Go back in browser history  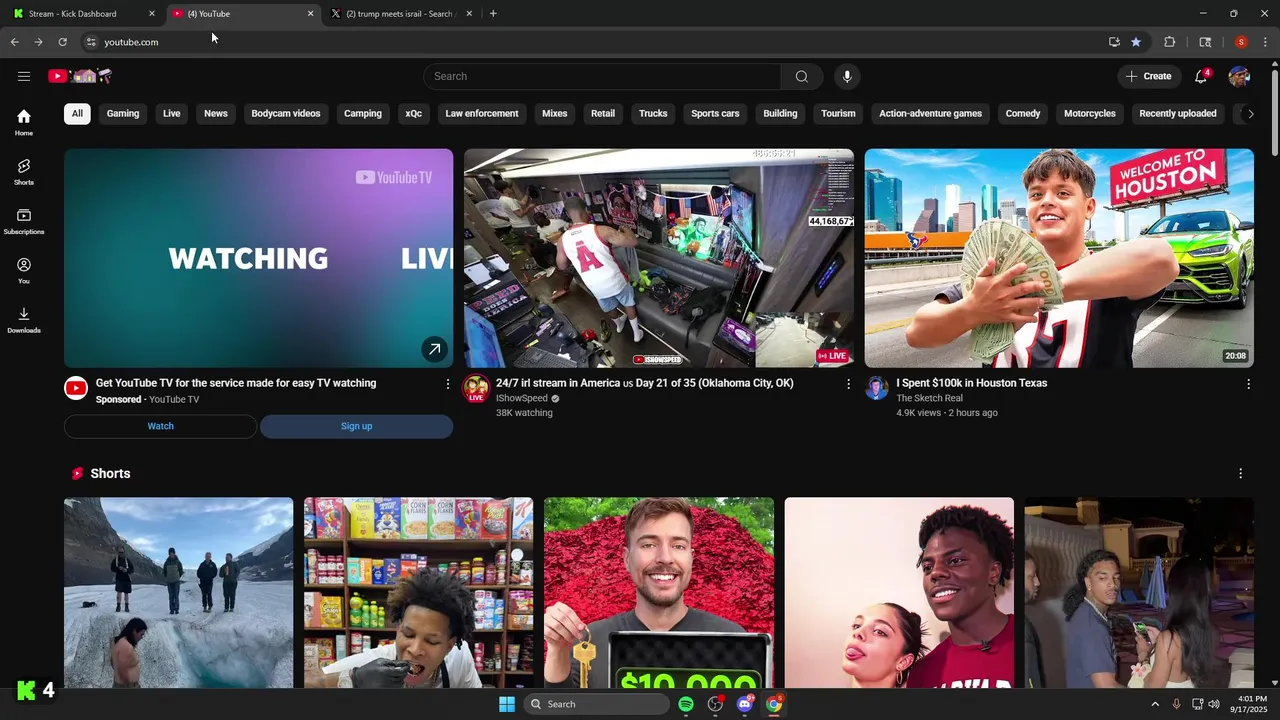click(x=14, y=42)
